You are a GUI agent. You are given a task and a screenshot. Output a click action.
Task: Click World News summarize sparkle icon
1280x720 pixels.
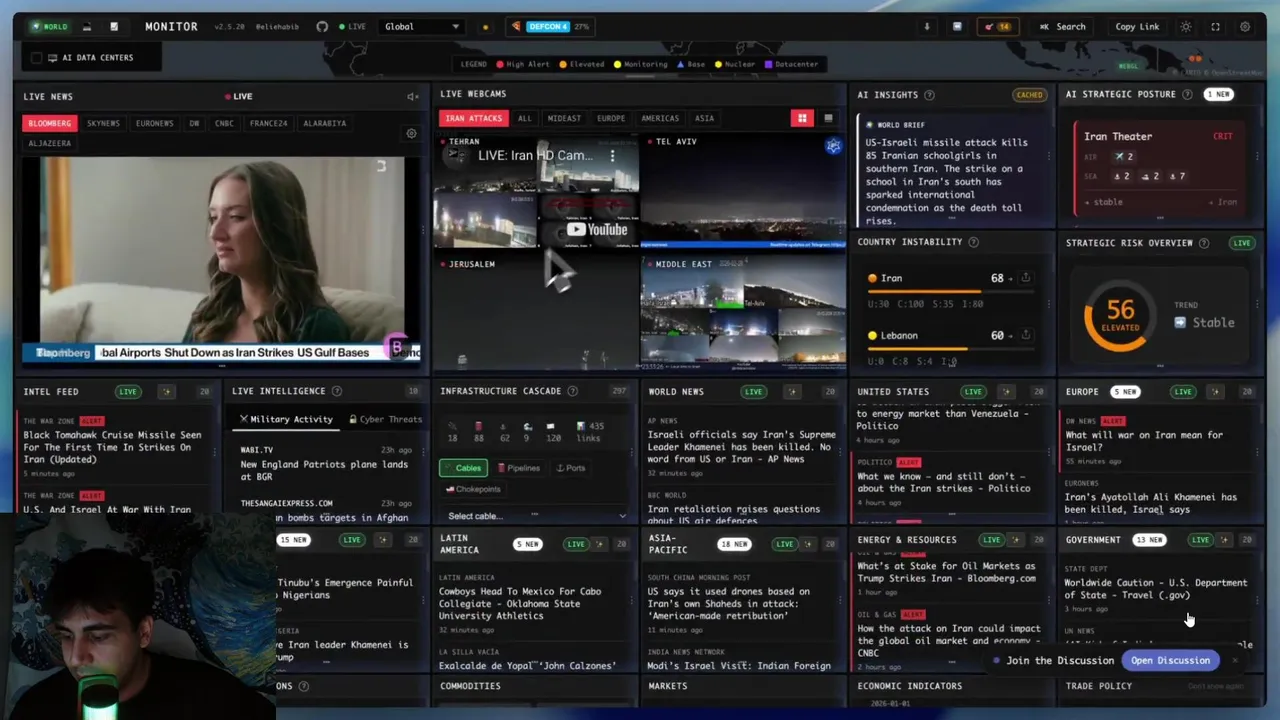[792, 391]
